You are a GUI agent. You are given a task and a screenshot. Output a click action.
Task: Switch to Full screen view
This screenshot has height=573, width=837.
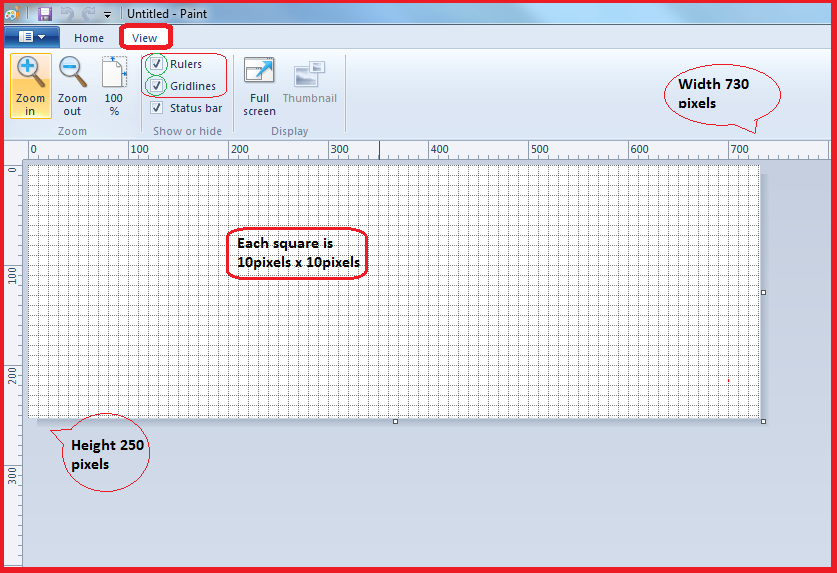259,74
